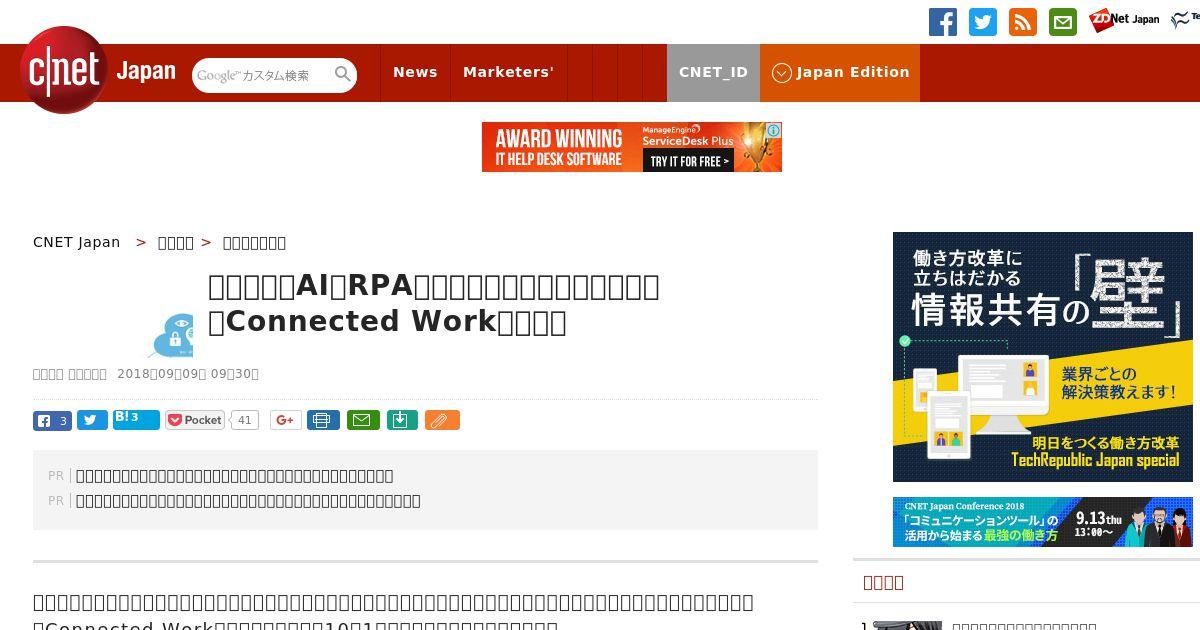Open the second PR sponsored link
The width and height of the screenshot is (1200, 630).
point(248,500)
